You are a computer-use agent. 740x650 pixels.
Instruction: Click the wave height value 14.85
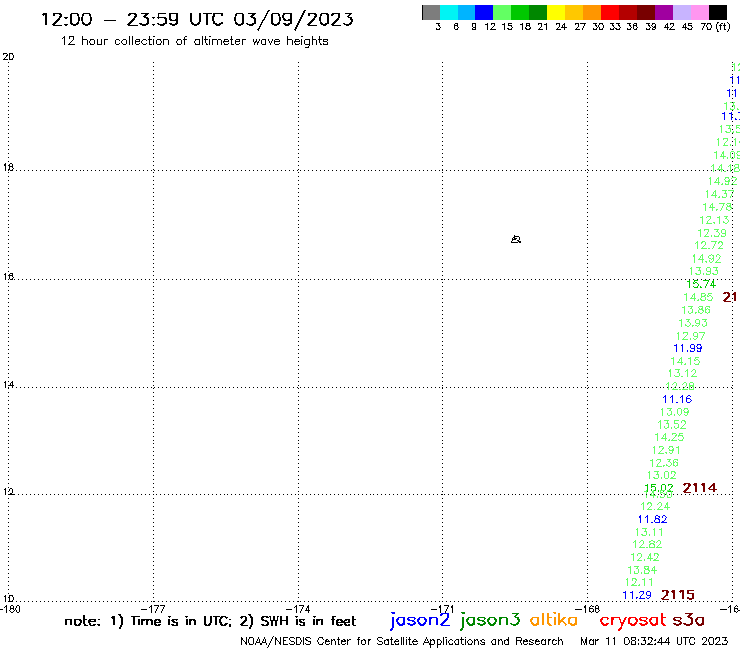(698, 297)
